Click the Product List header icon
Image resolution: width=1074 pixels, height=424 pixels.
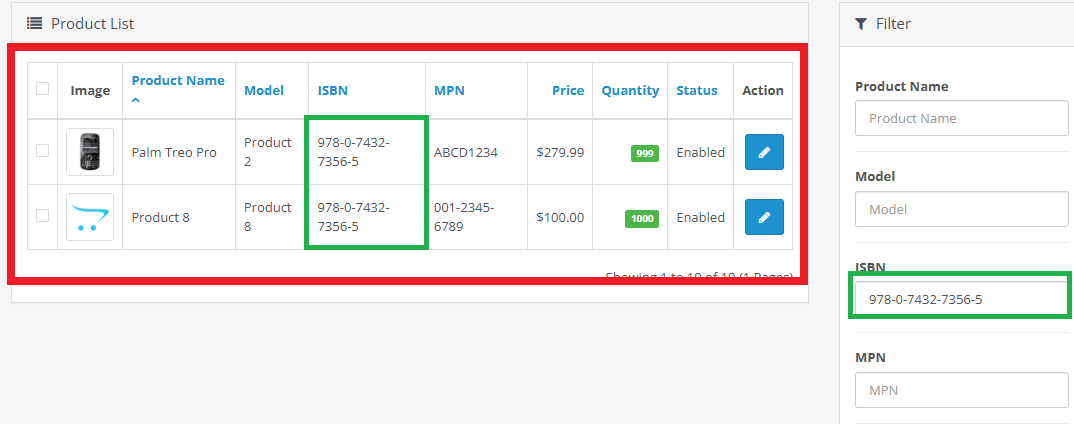click(x=34, y=23)
